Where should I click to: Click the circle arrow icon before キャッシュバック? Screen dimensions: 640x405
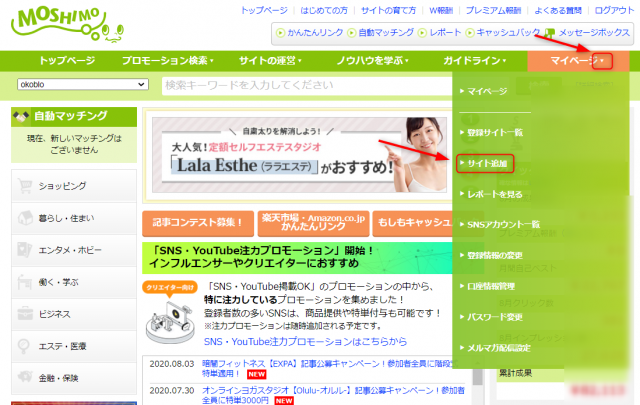point(470,33)
